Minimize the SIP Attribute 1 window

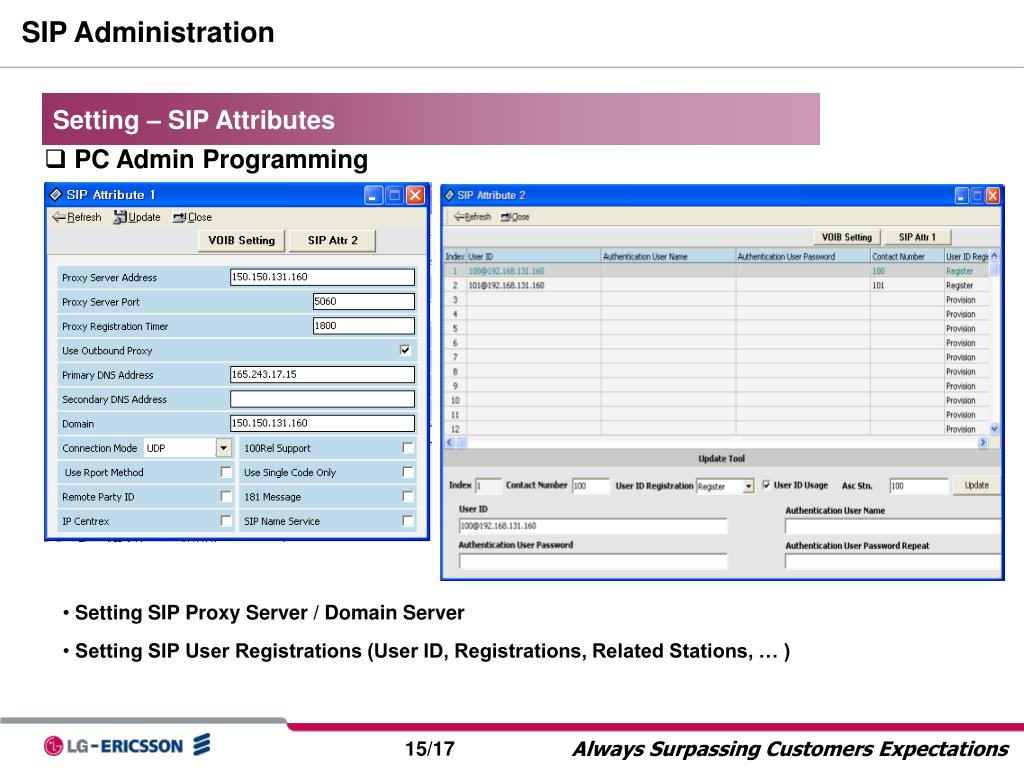pyautogui.click(x=373, y=195)
